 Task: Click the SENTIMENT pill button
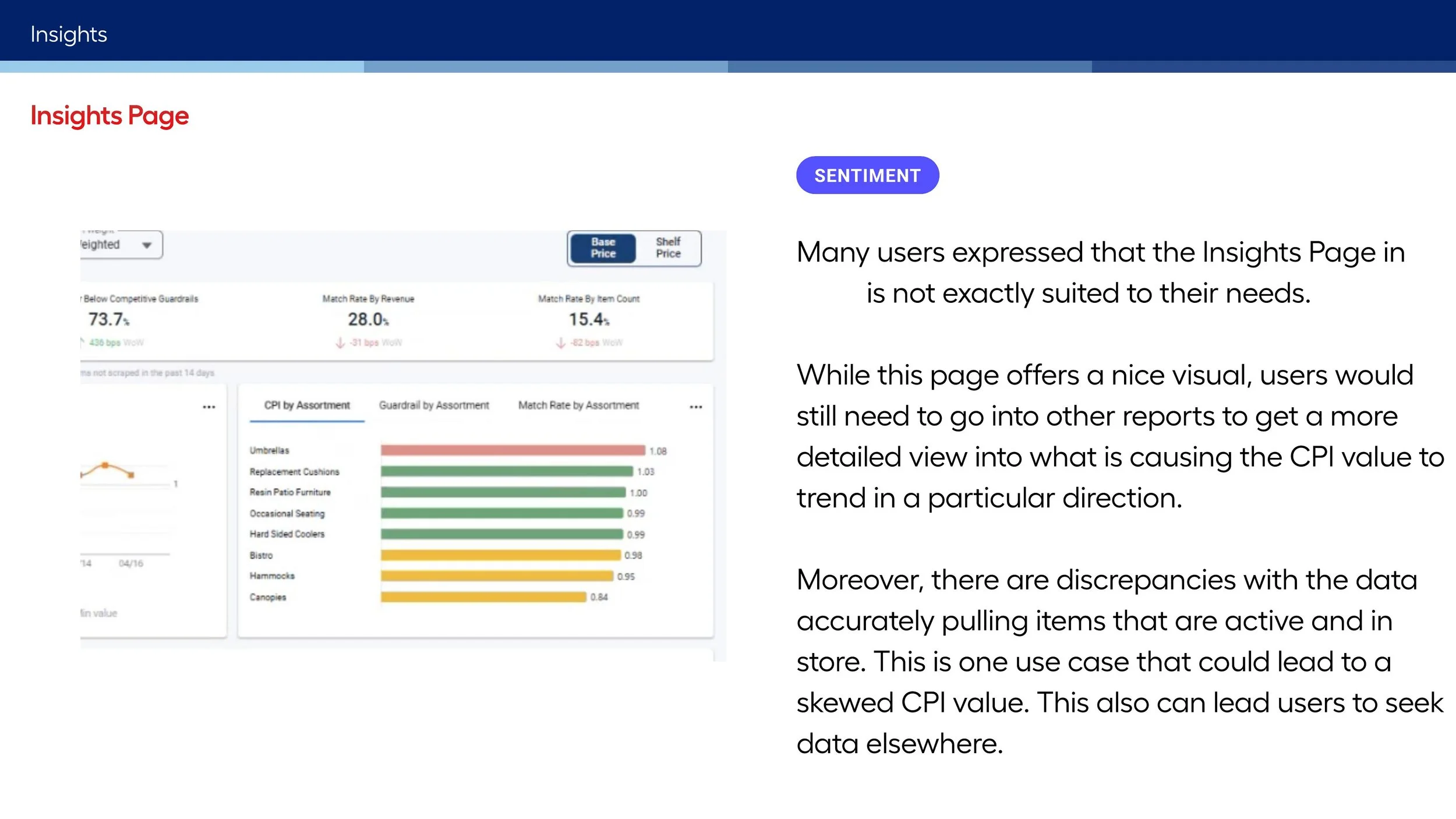click(x=867, y=175)
